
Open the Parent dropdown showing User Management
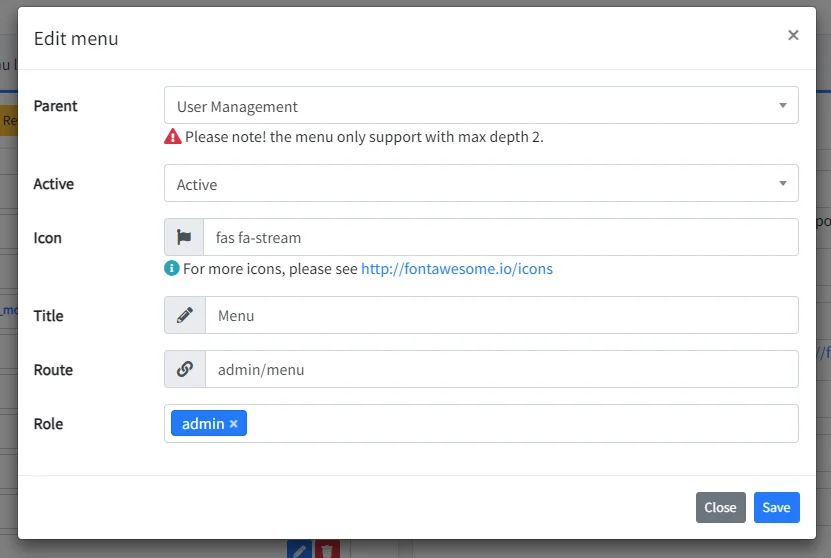coord(481,106)
